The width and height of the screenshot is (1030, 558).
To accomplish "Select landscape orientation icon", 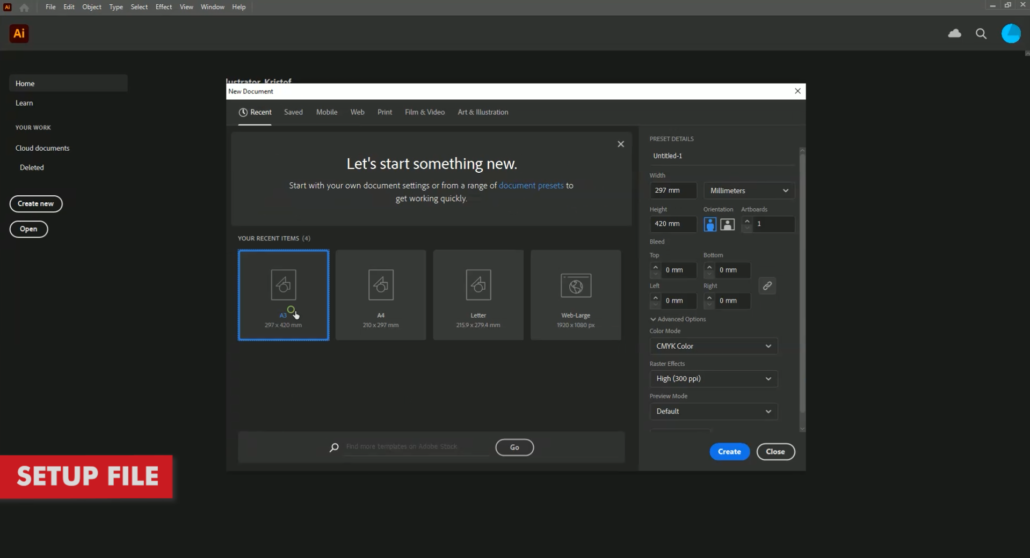I will [727, 224].
